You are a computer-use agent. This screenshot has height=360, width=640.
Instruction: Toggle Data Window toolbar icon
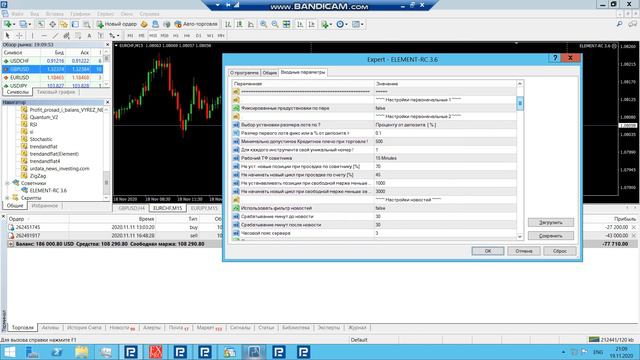pyautogui.click(x=53, y=24)
